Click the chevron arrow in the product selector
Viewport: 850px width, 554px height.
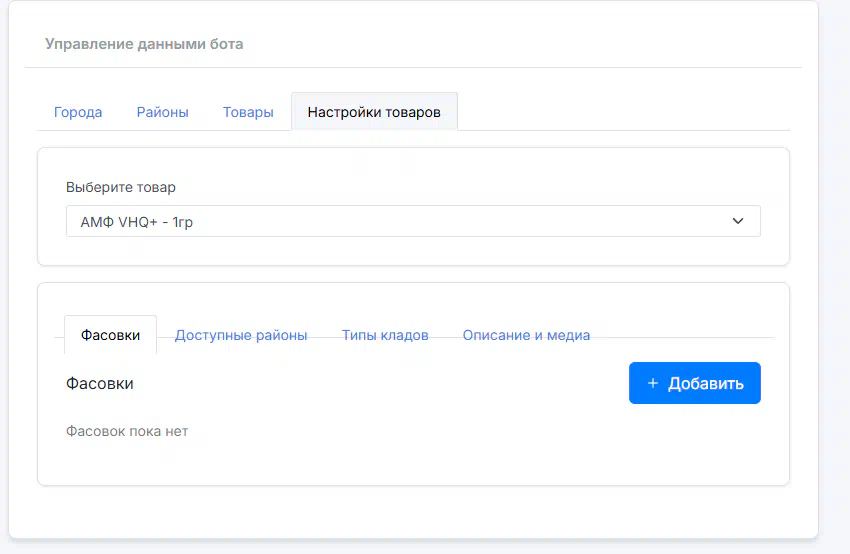tap(738, 221)
